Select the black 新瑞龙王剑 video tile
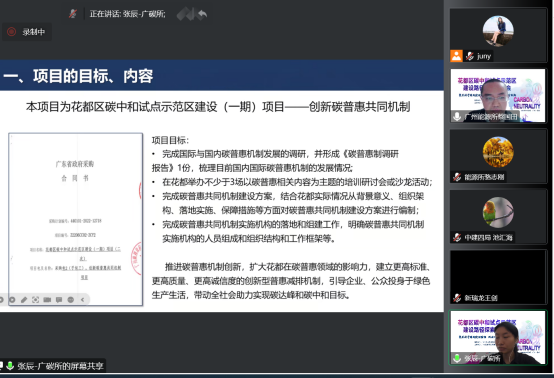The image size is (554, 378). [x=497, y=277]
